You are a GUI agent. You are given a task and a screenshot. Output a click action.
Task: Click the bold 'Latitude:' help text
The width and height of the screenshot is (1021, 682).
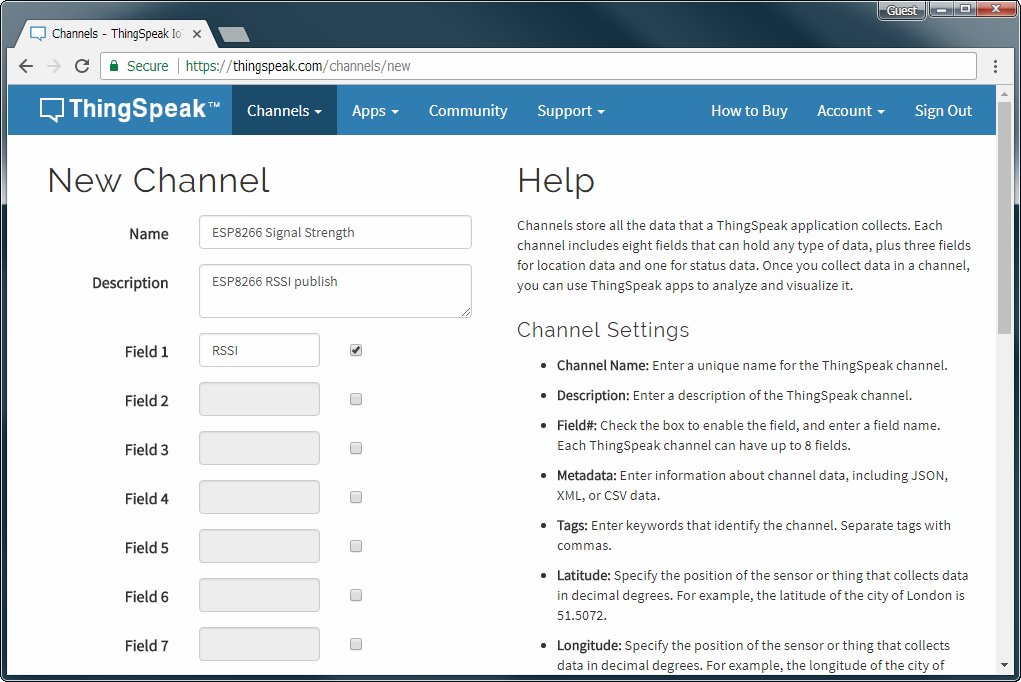[583, 576]
